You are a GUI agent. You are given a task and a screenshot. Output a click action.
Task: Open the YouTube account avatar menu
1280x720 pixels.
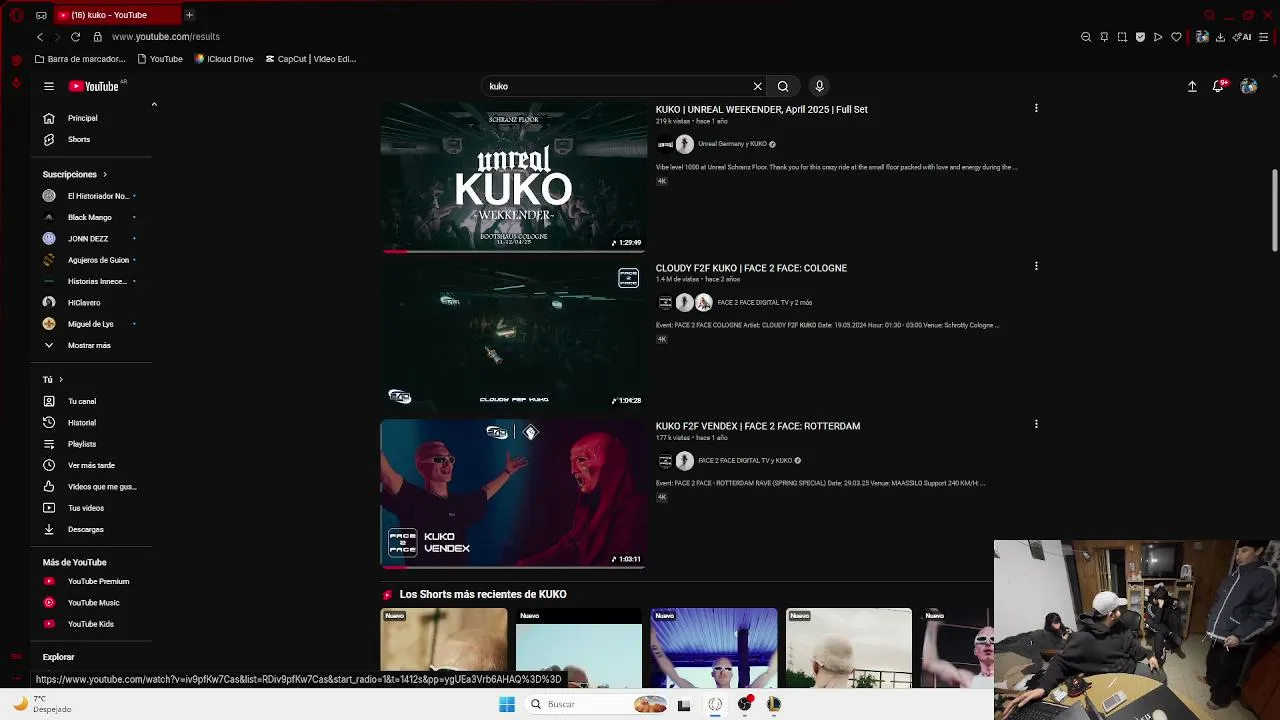[x=1248, y=86]
